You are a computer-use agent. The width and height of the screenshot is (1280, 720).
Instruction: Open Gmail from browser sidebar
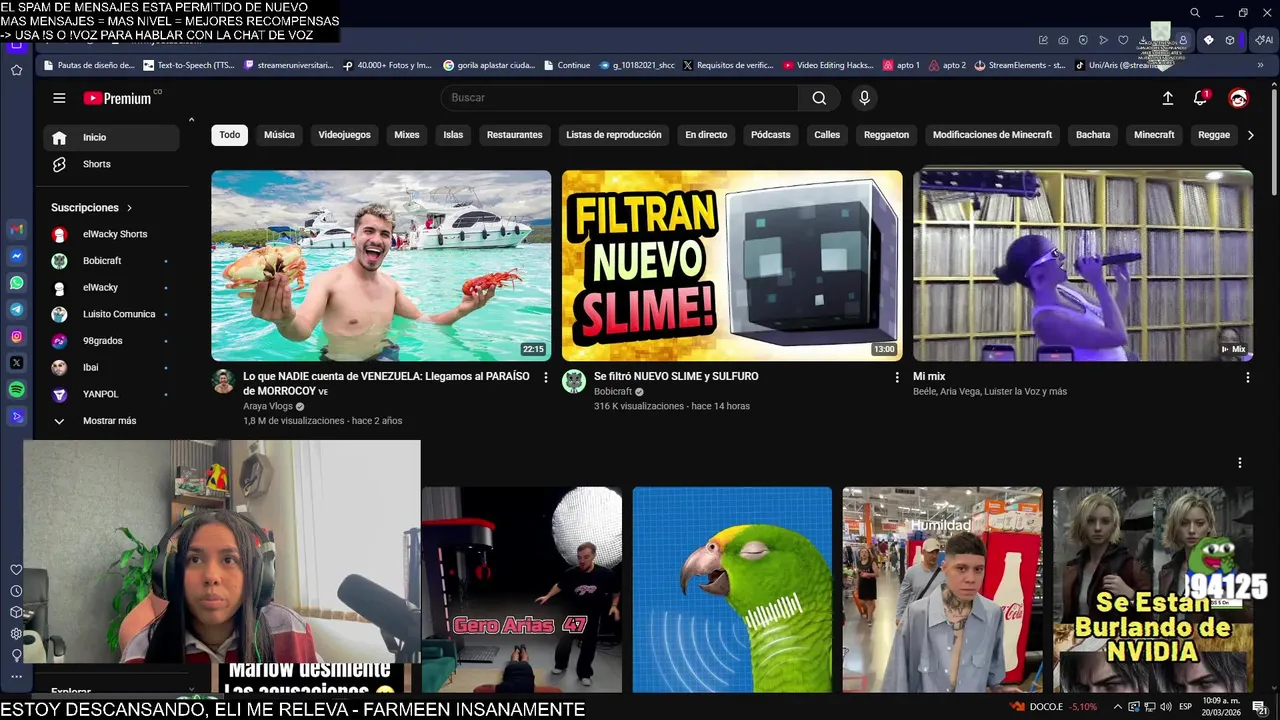coord(16,229)
